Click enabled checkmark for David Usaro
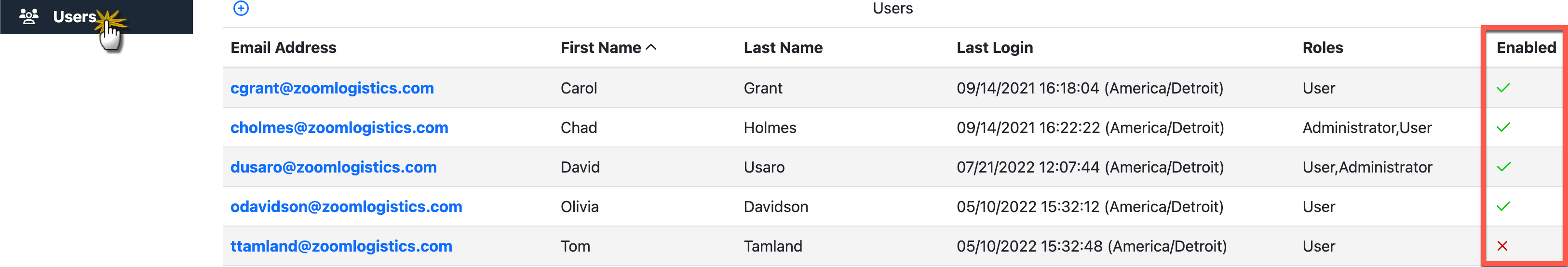This screenshot has height=267, width=1568. [x=1503, y=167]
